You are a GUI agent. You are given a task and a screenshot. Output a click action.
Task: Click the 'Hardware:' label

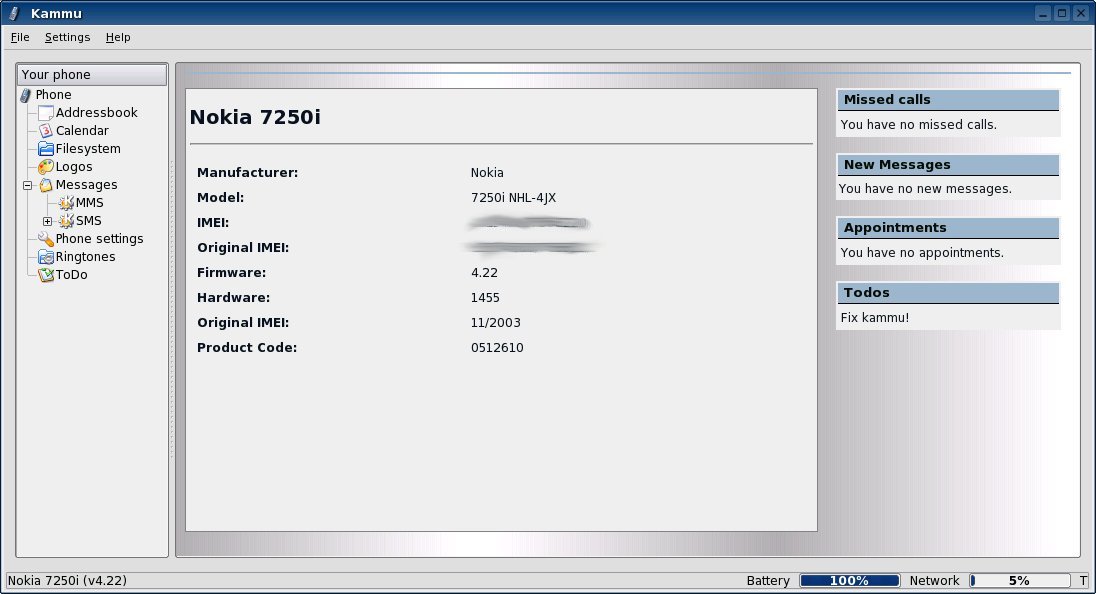pos(233,298)
